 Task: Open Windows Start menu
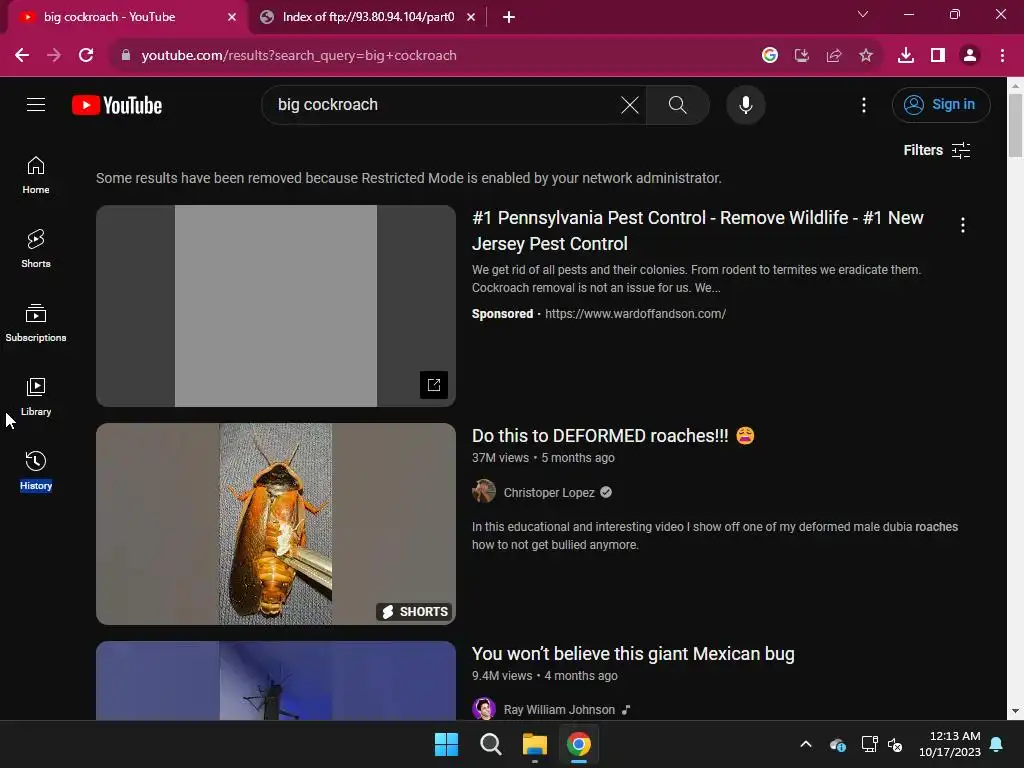coord(447,744)
